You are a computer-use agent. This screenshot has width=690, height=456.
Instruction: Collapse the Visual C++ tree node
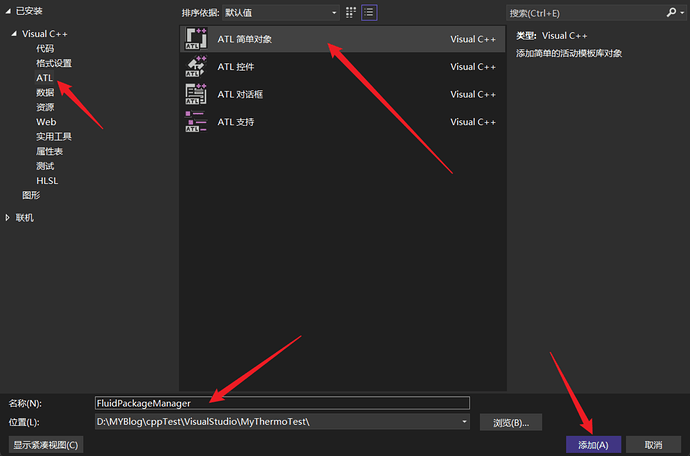pos(14,33)
